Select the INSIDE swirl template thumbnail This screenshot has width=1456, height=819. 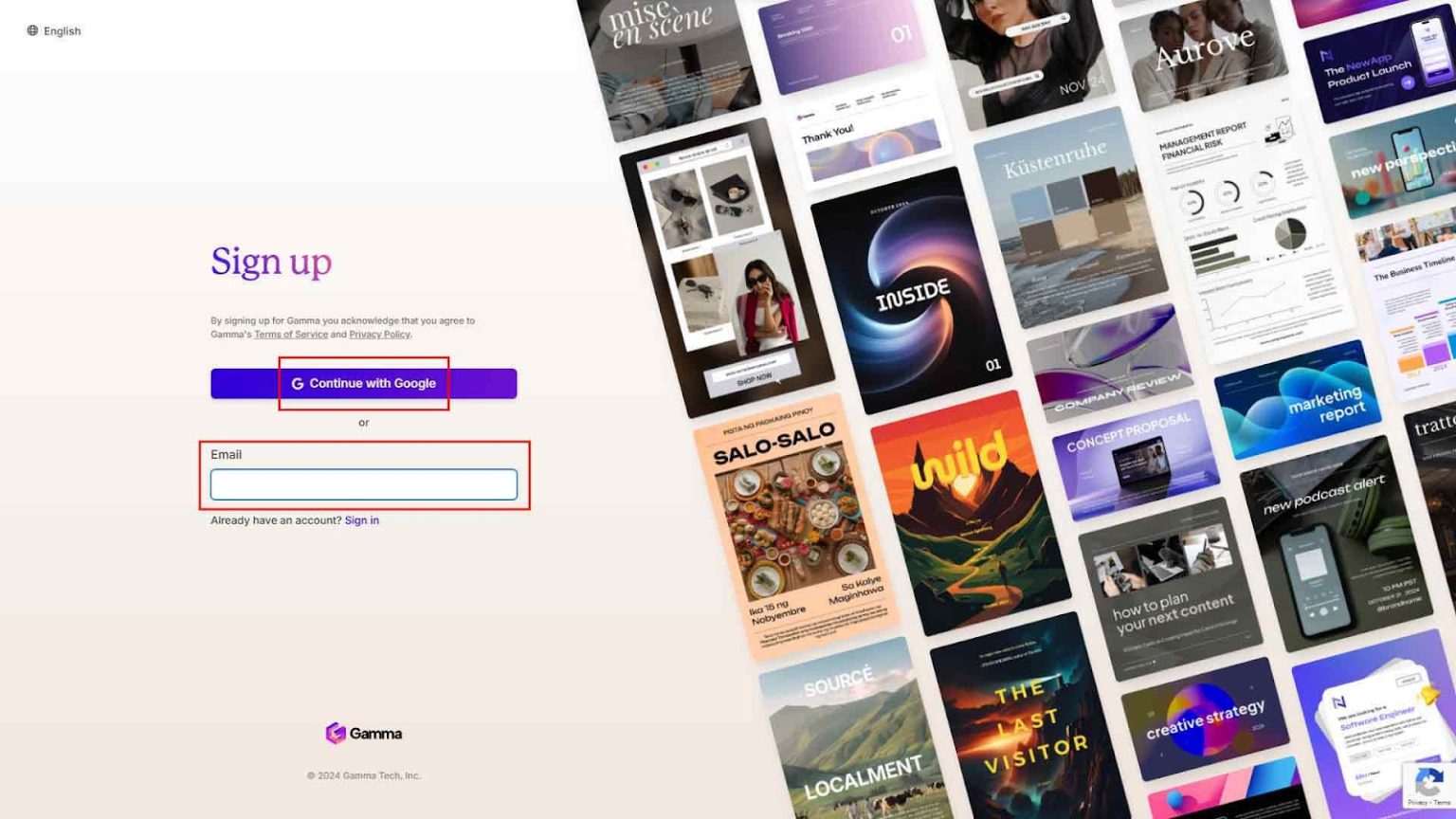910,290
